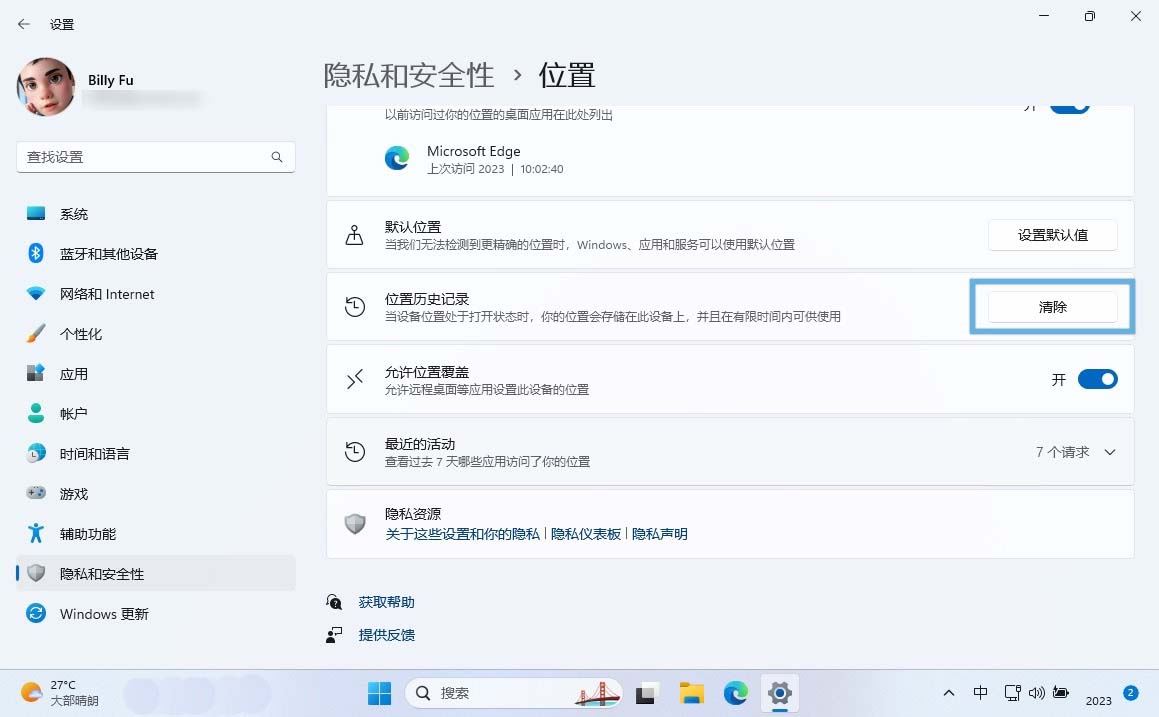
Task: Open Windows 更新 in the sidebar
Action: coord(103,613)
